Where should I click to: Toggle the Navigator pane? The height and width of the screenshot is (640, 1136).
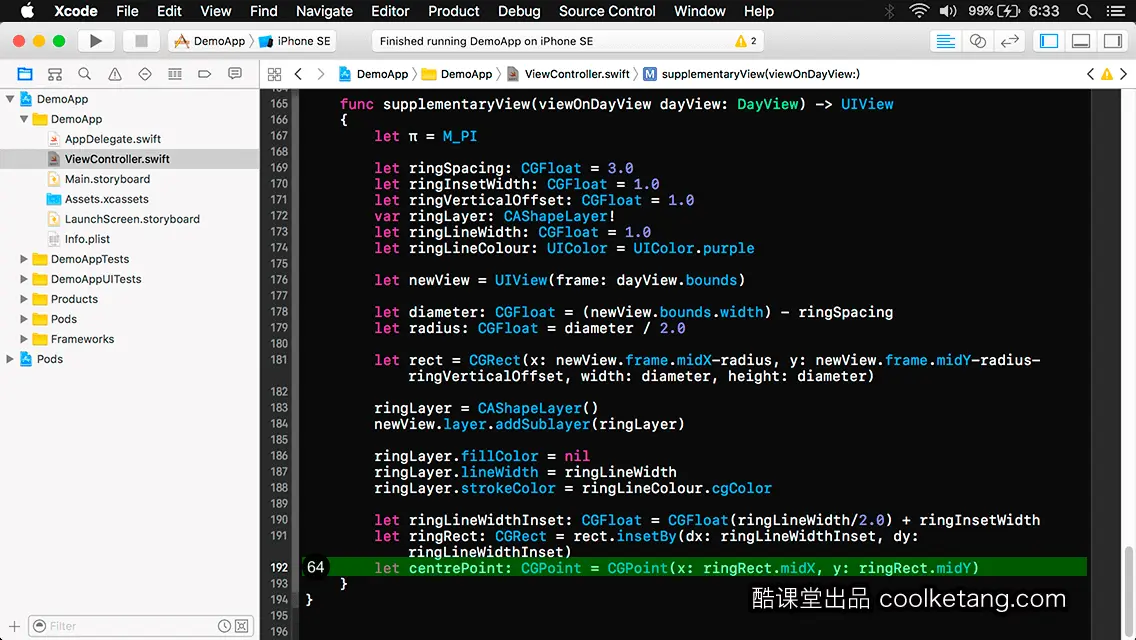click(1049, 41)
